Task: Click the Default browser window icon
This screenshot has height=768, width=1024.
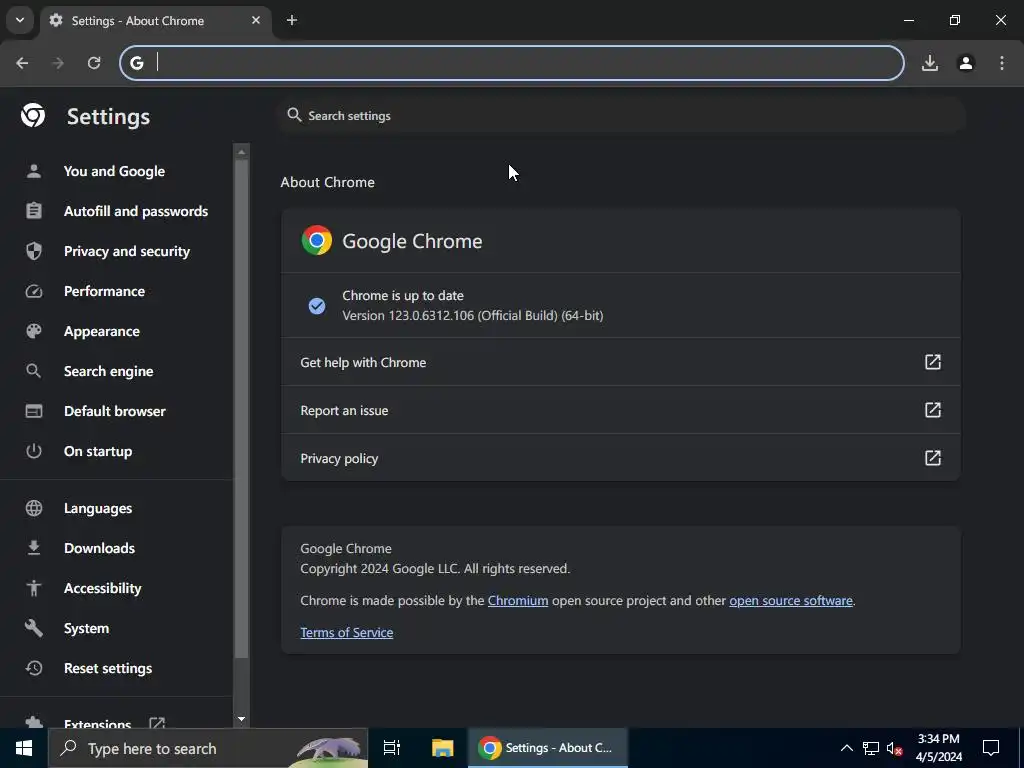Action: pos(33,411)
